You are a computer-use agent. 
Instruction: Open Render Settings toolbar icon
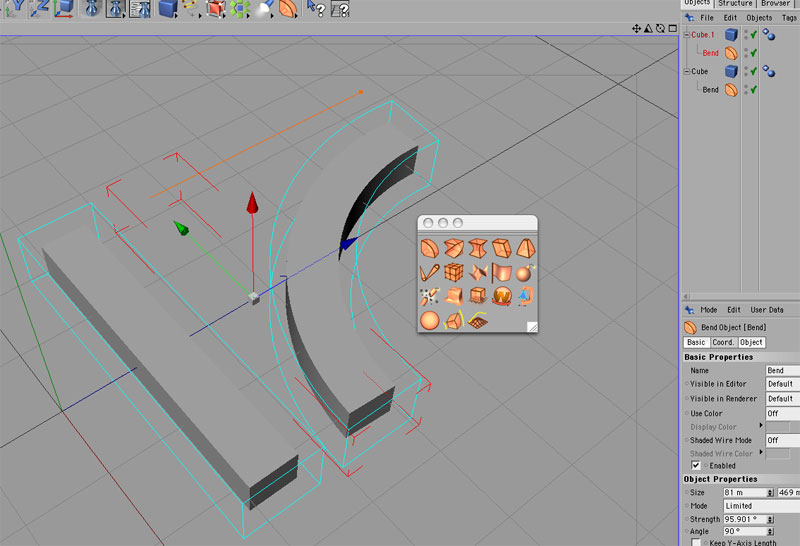[x=139, y=8]
